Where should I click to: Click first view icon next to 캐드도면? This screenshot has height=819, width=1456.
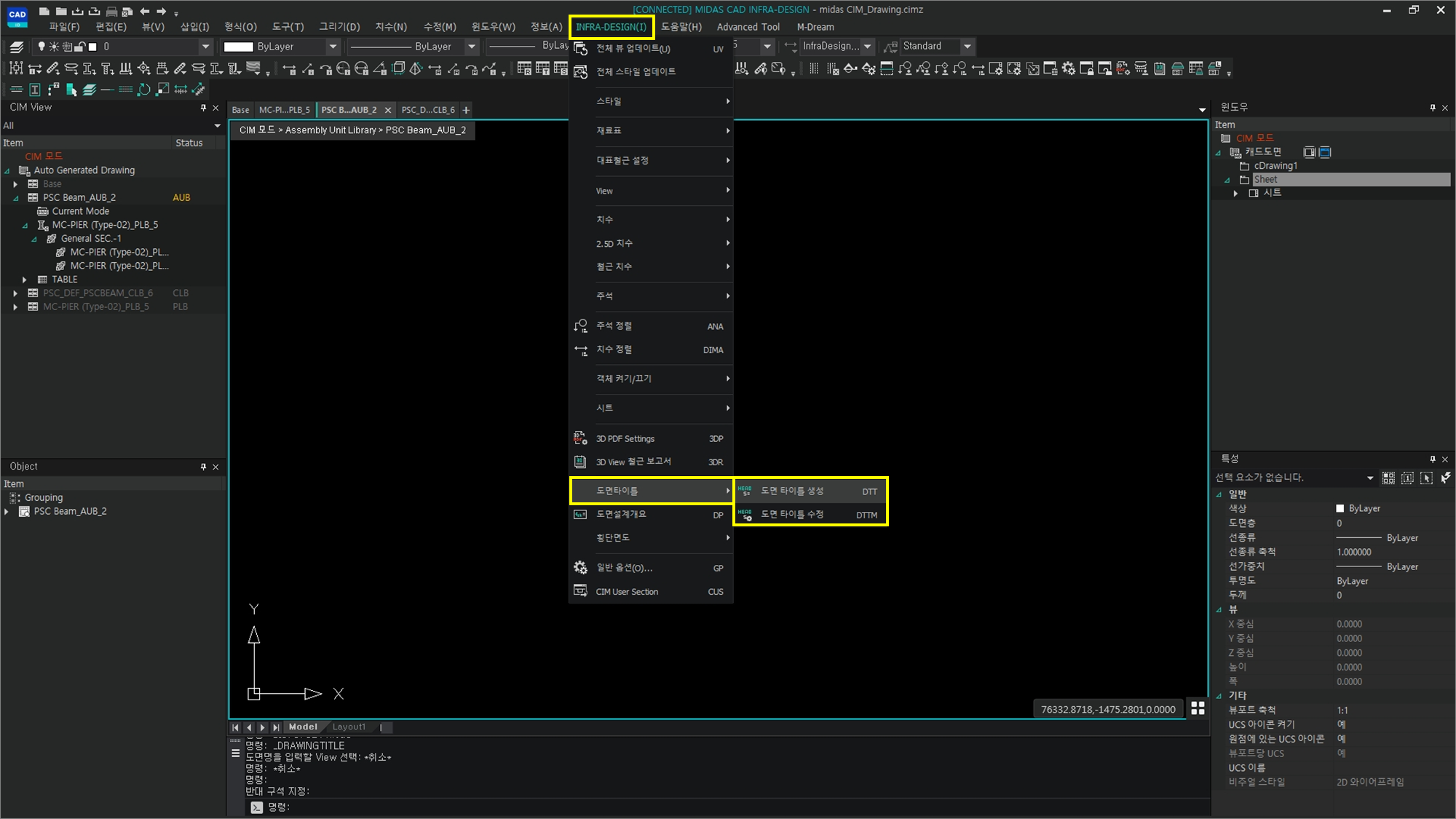click(1309, 152)
